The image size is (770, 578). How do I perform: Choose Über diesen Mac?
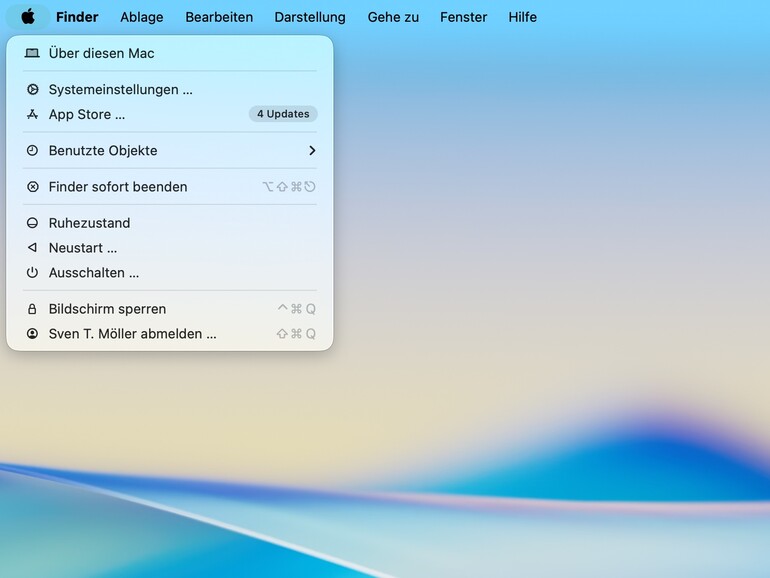[x=170, y=53]
